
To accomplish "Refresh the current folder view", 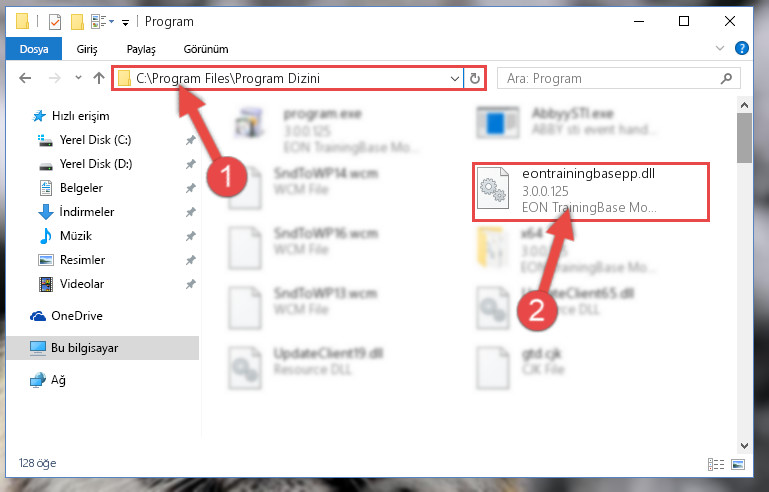I will pyautogui.click(x=475, y=78).
